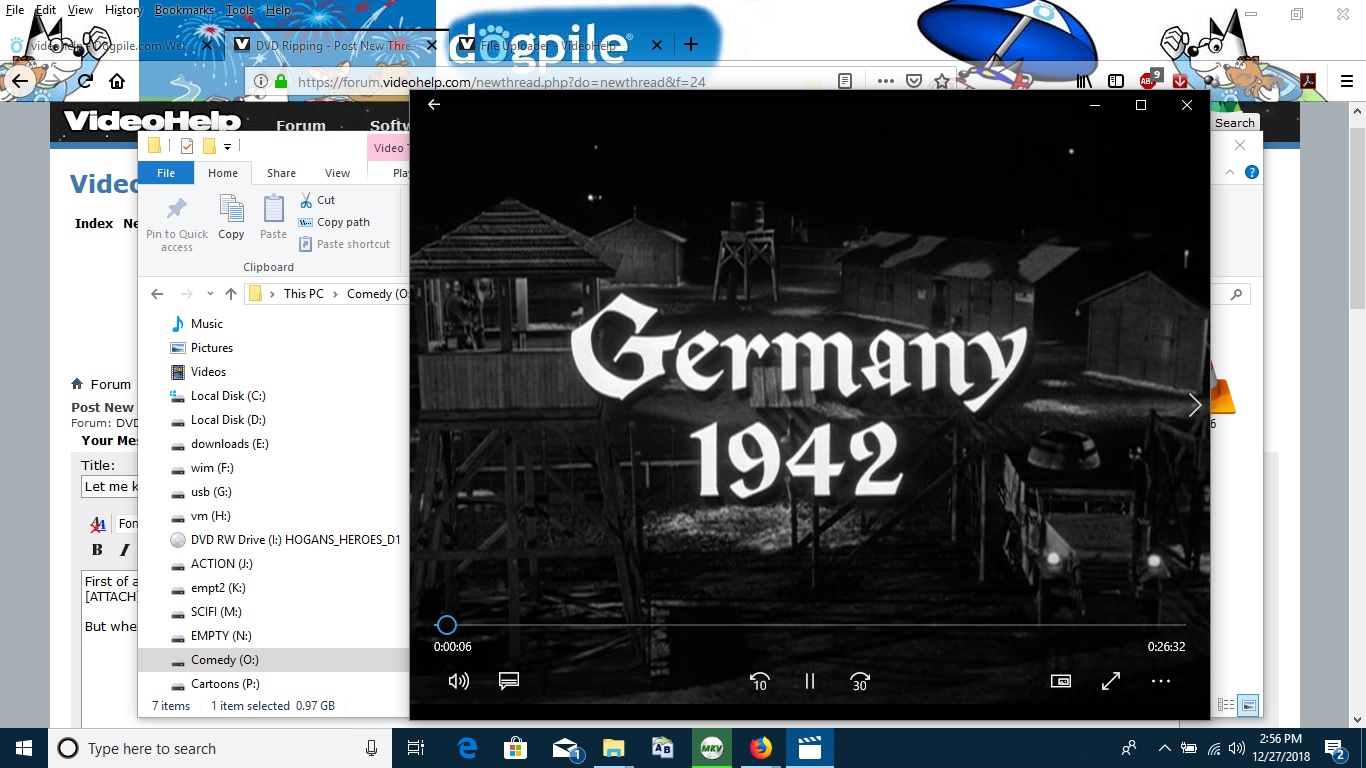Open Firefox Library icon in toolbar
1366x768 pixels.
tap(1084, 81)
